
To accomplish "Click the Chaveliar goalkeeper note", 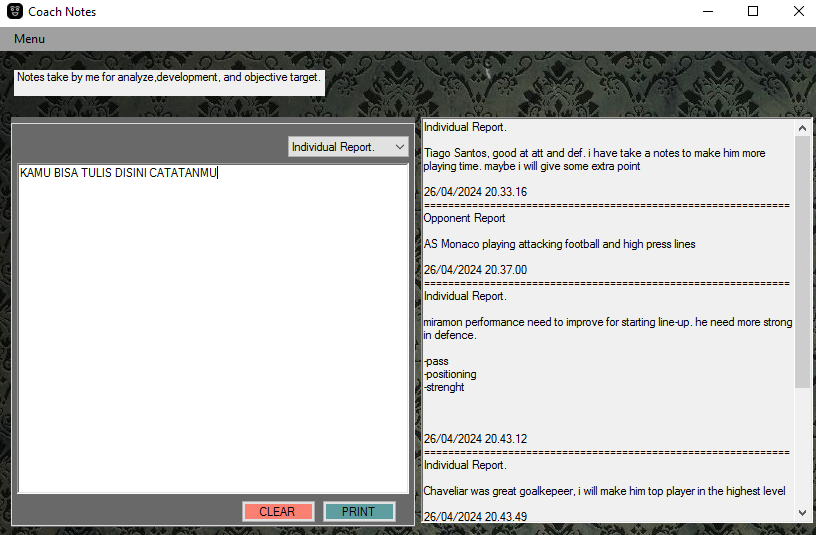I will (x=604, y=491).
